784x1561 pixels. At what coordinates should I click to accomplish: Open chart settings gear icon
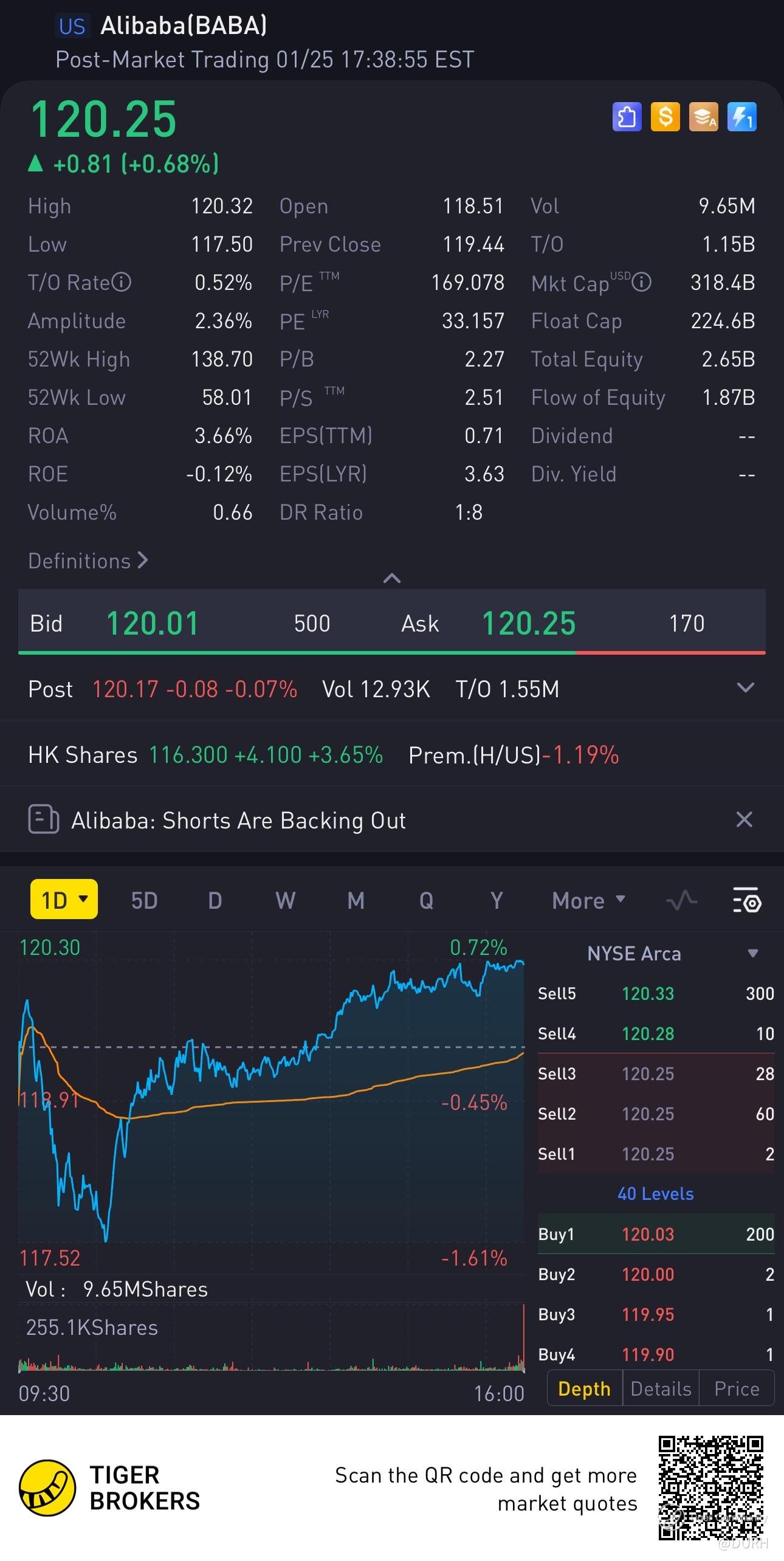[747, 901]
